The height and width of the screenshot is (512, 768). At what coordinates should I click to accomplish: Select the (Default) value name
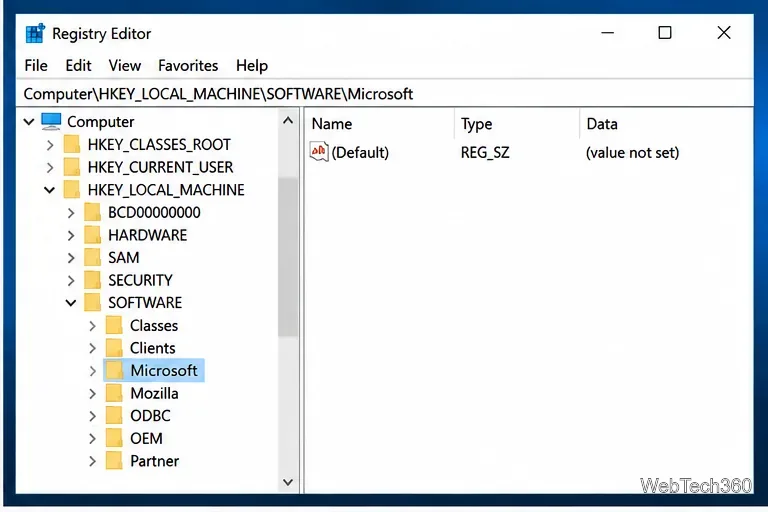click(x=360, y=152)
